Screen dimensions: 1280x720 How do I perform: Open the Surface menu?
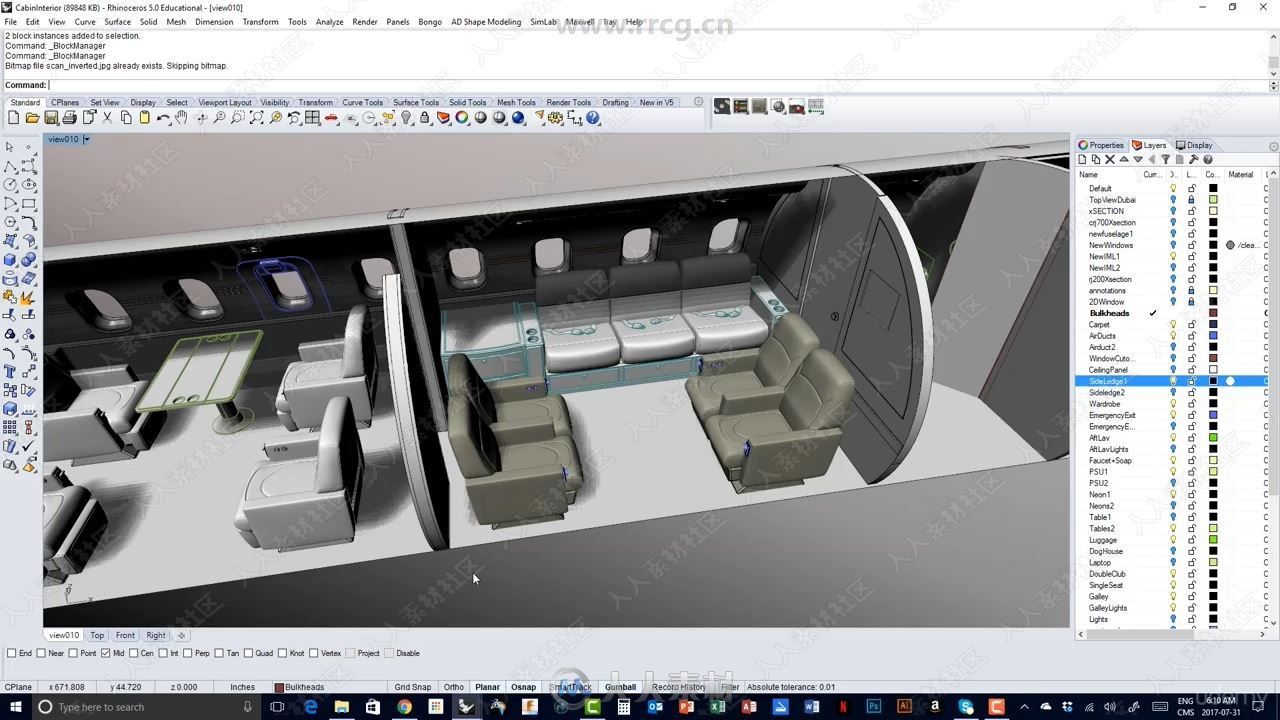pos(118,22)
